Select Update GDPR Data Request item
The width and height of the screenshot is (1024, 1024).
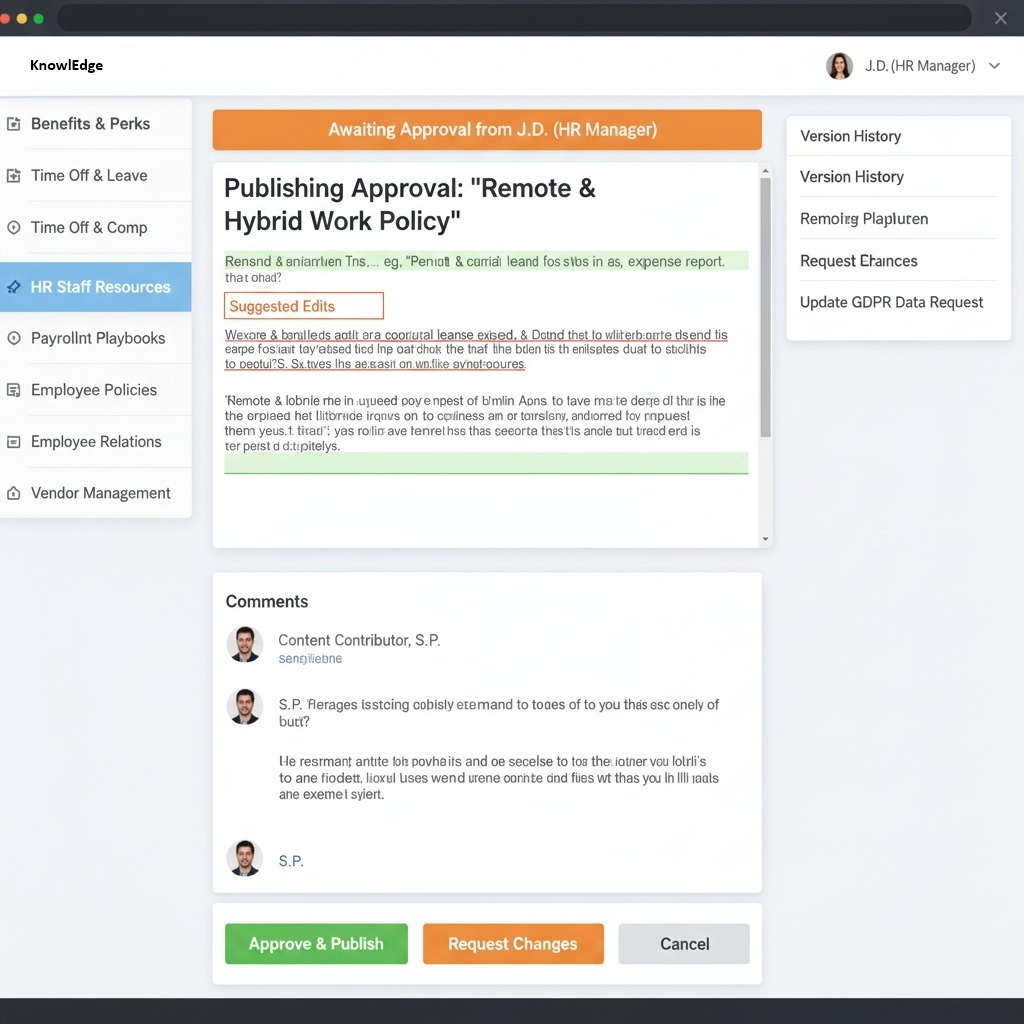pos(891,302)
